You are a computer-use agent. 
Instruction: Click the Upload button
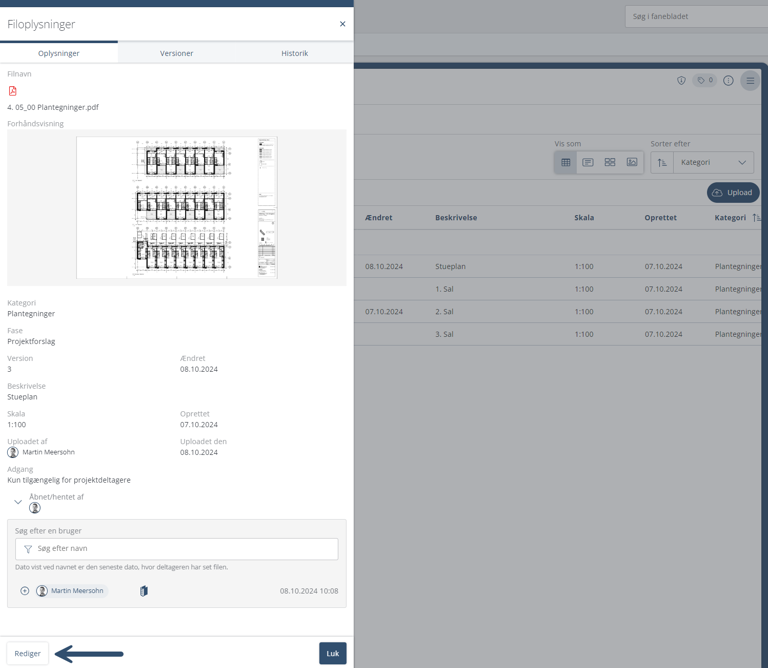733,192
